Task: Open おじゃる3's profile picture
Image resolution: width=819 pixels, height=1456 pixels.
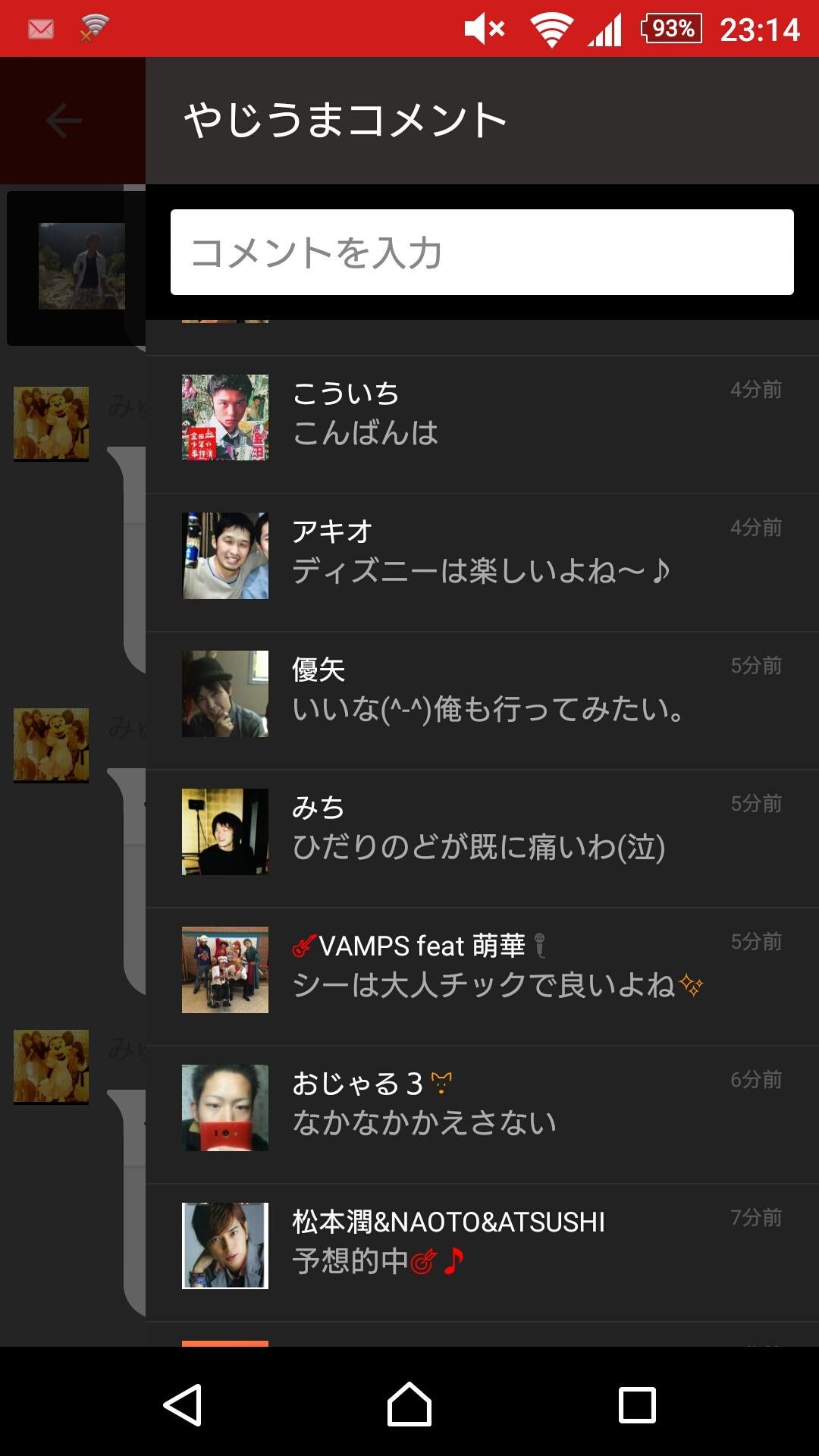Action: click(225, 1108)
